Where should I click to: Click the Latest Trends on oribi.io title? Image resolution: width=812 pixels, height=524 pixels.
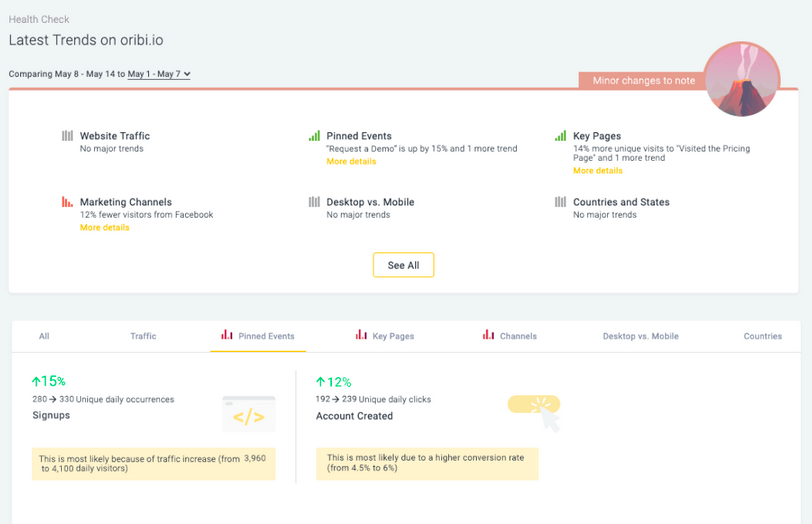pos(86,40)
